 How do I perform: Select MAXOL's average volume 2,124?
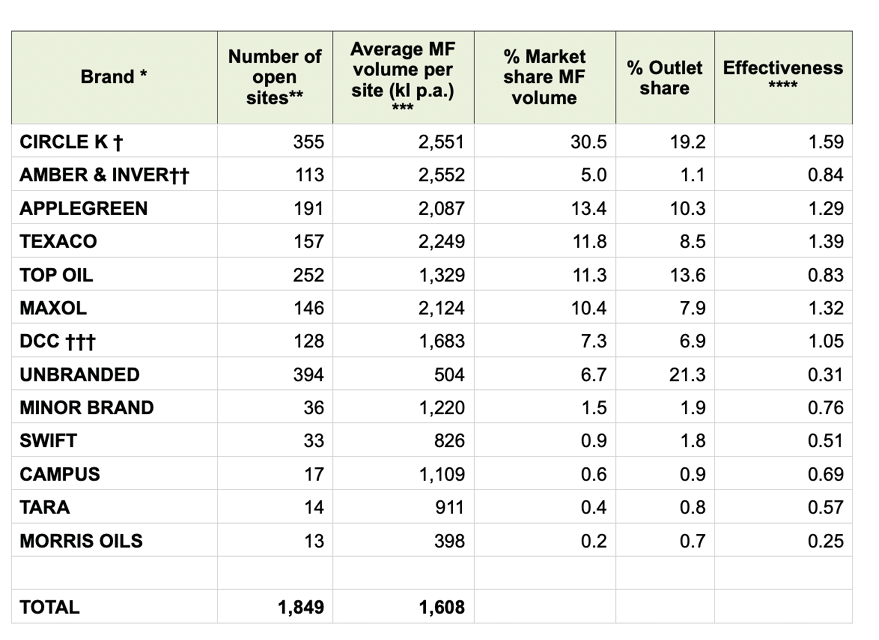442,308
